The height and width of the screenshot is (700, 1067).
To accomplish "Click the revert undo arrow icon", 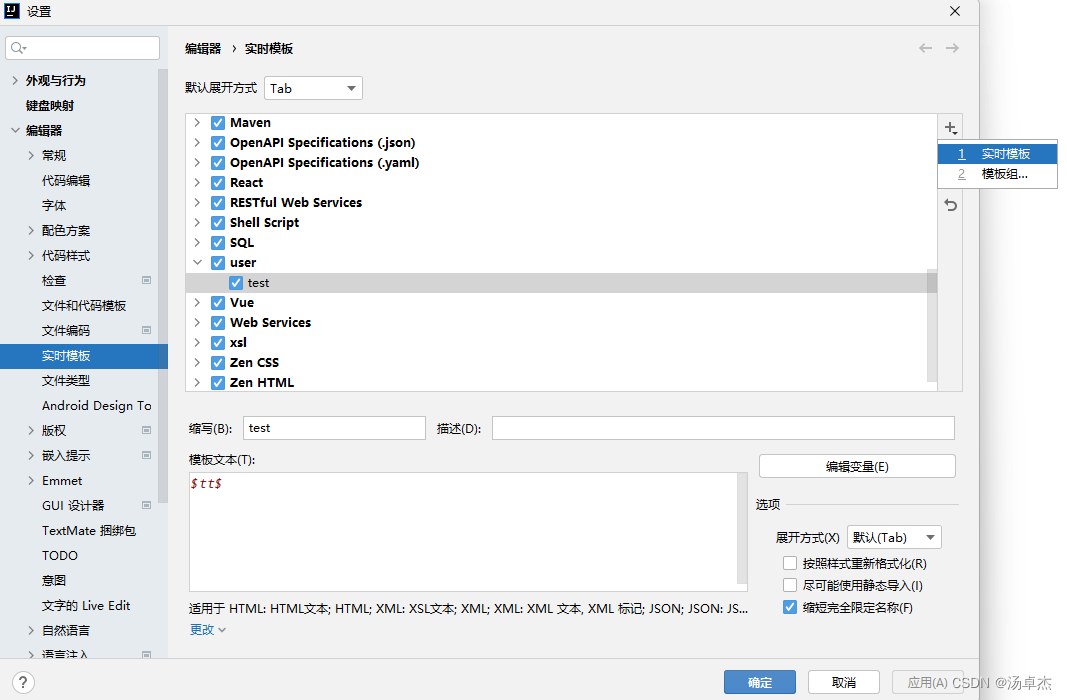I will 950,205.
